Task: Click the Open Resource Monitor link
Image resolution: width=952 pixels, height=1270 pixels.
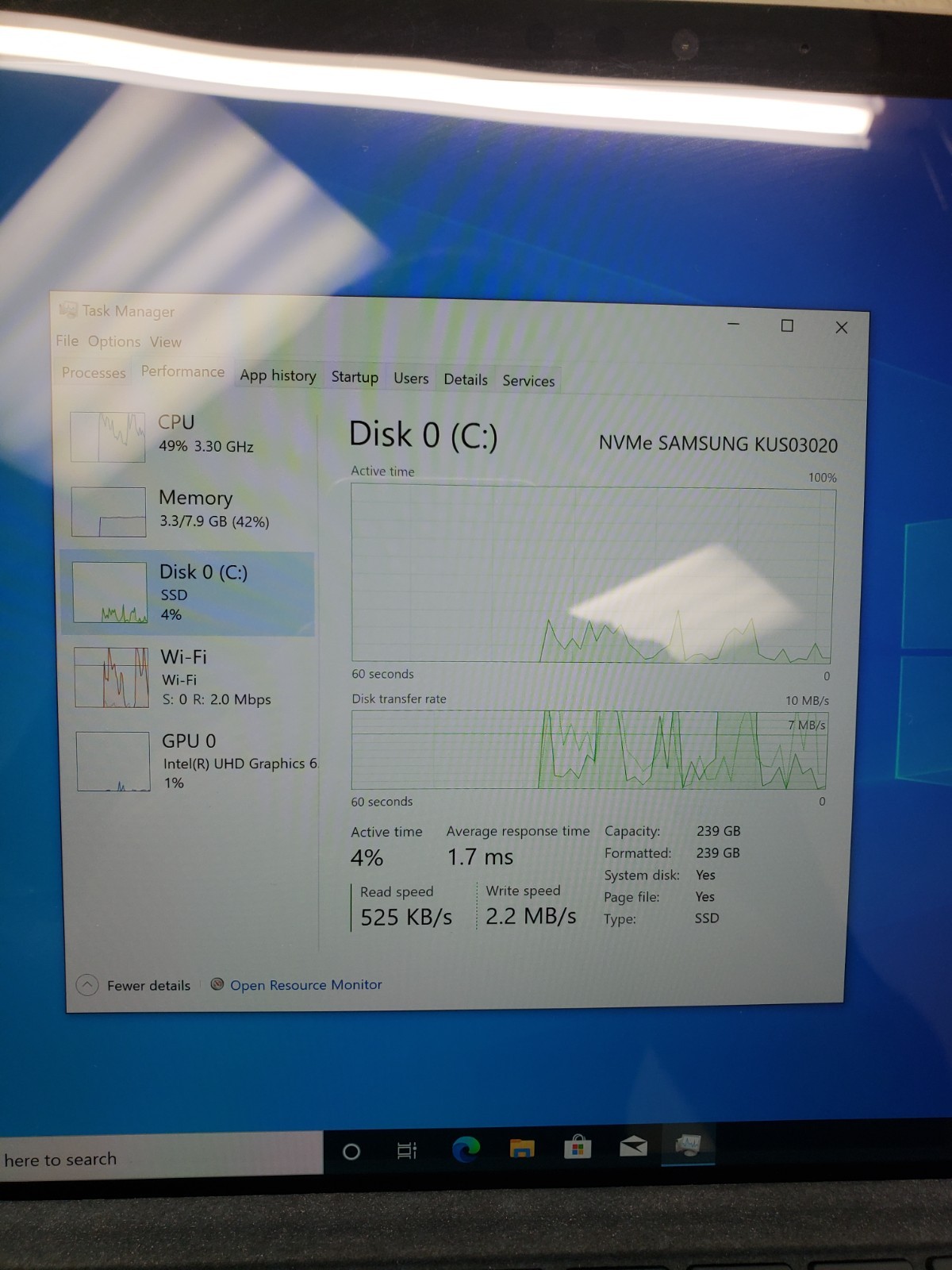Action: (305, 985)
